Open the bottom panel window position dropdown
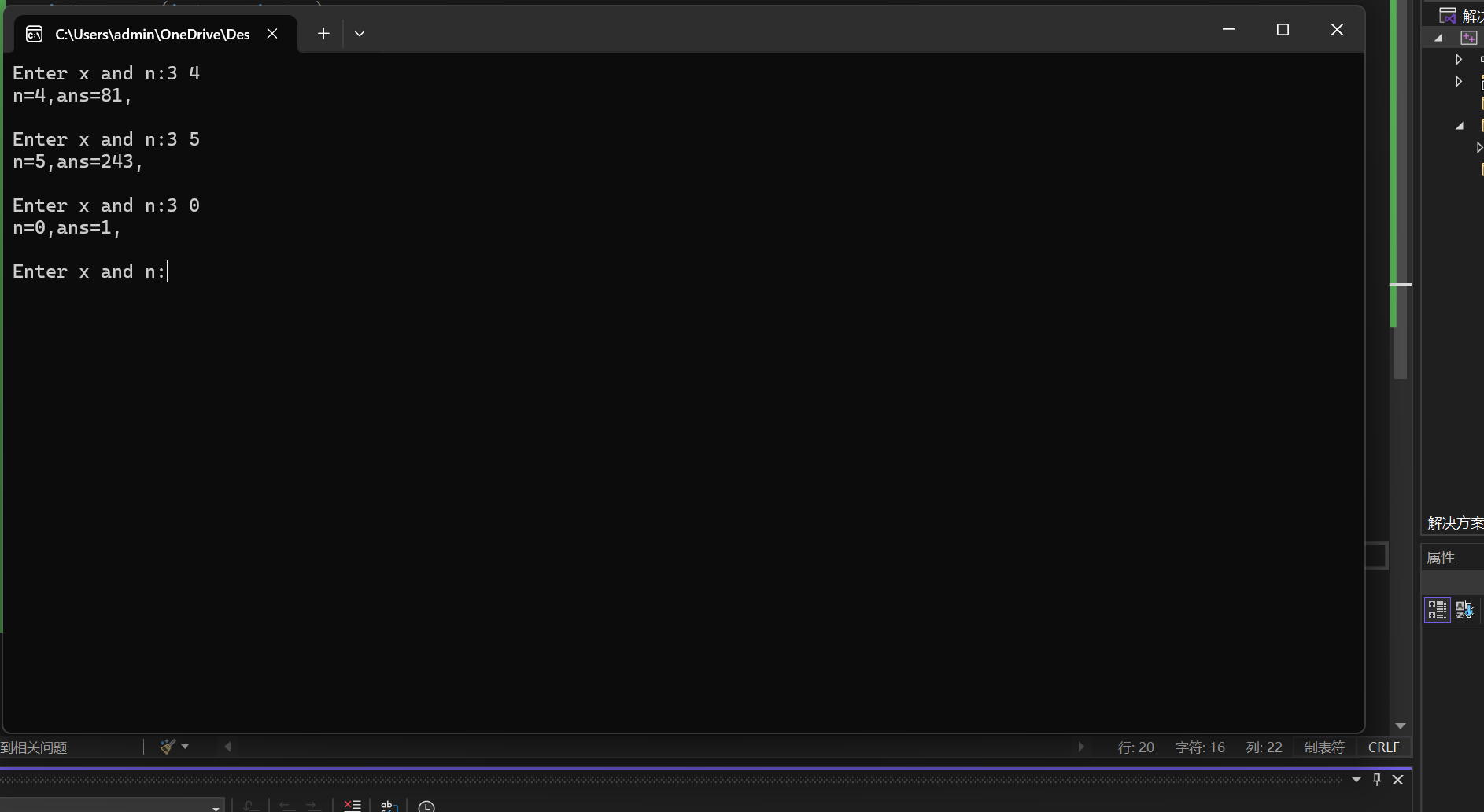Image resolution: width=1484 pixels, height=812 pixels. coord(1357,780)
